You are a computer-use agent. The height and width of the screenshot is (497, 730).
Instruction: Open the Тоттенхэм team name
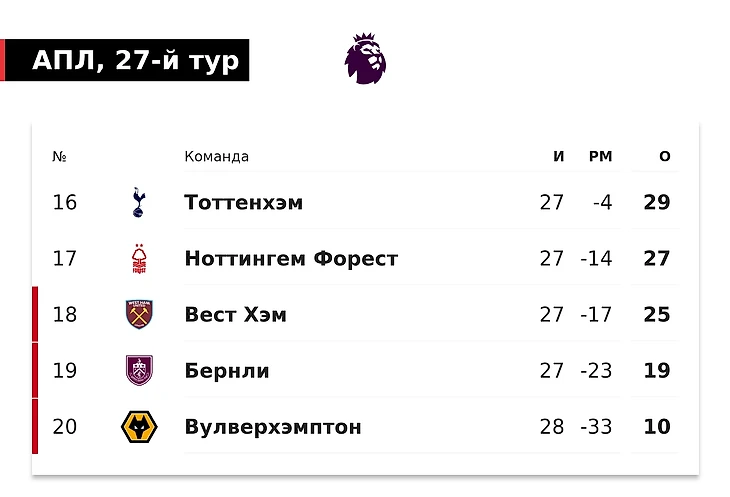[243, 202]
